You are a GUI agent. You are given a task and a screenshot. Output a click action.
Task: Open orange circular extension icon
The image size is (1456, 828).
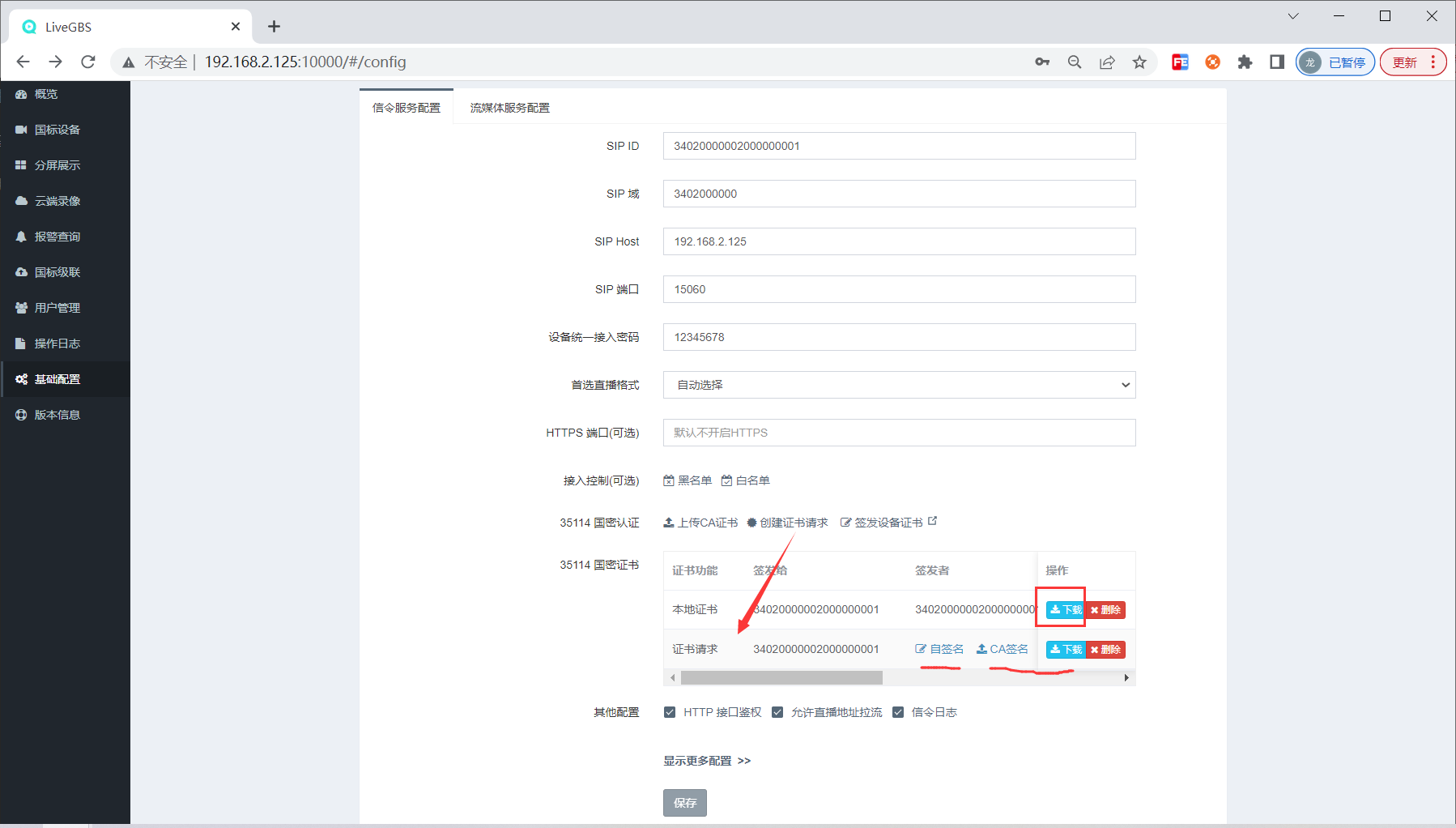click(x=1212, y=62)
